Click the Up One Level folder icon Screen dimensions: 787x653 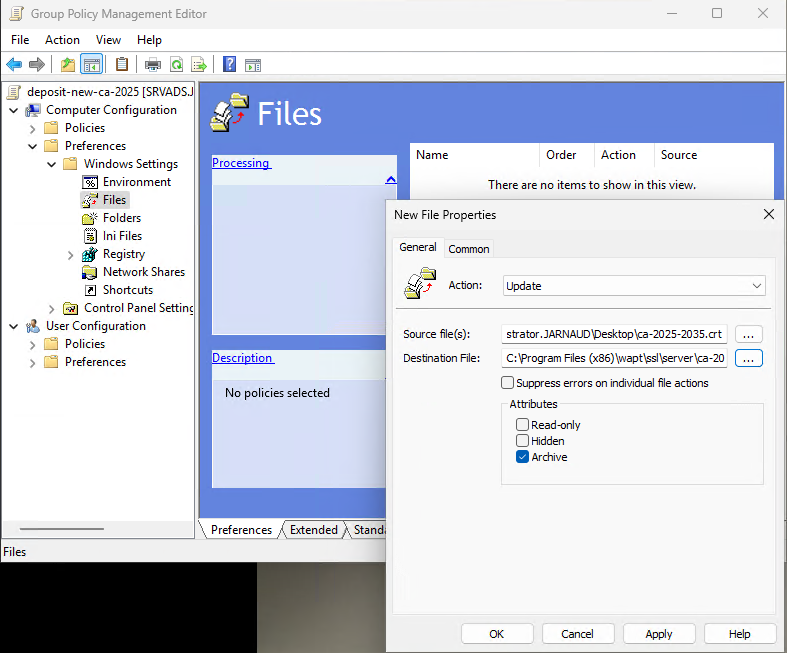click(67, 65)
